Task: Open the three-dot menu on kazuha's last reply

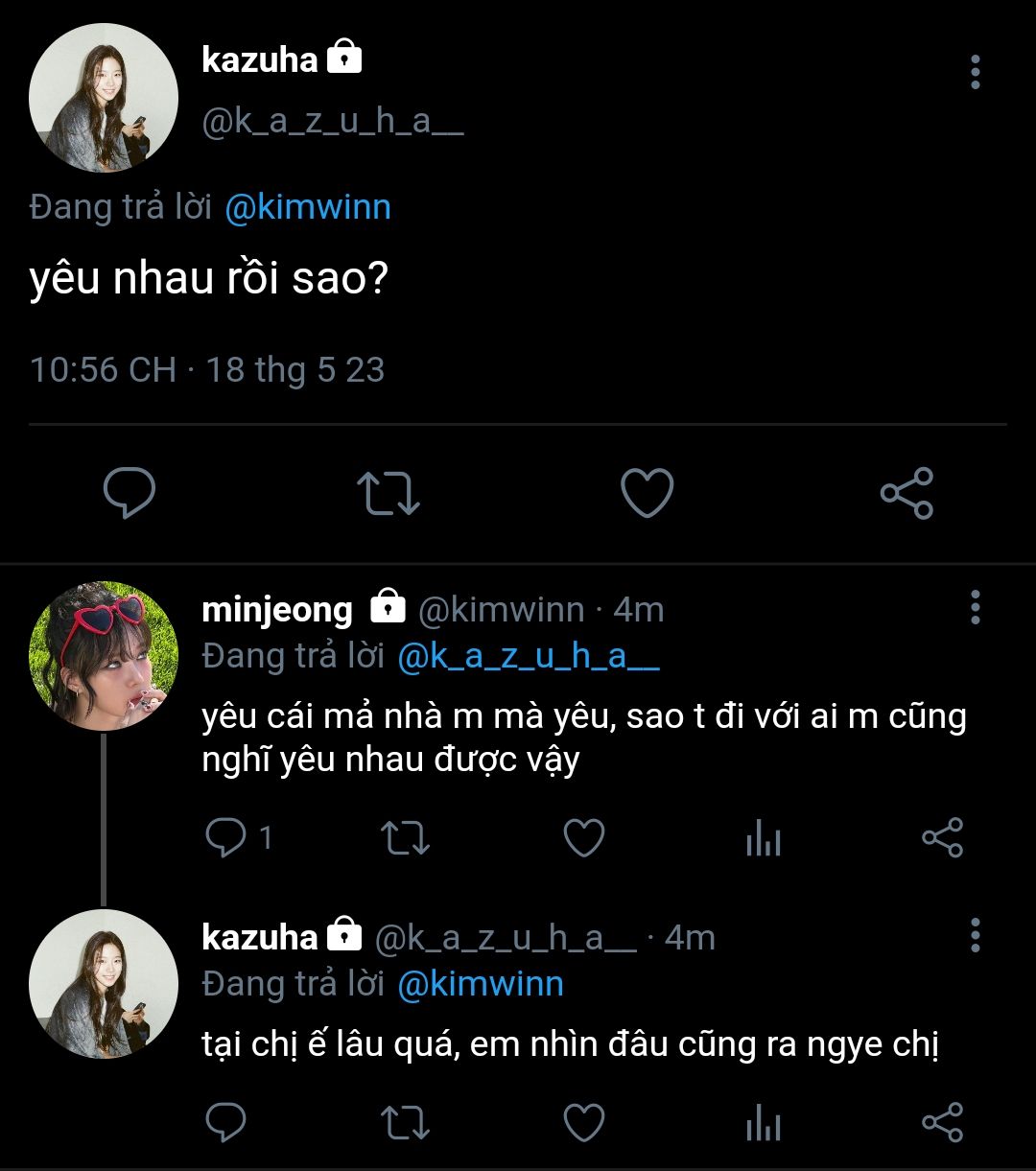Action: coord(976,934)
